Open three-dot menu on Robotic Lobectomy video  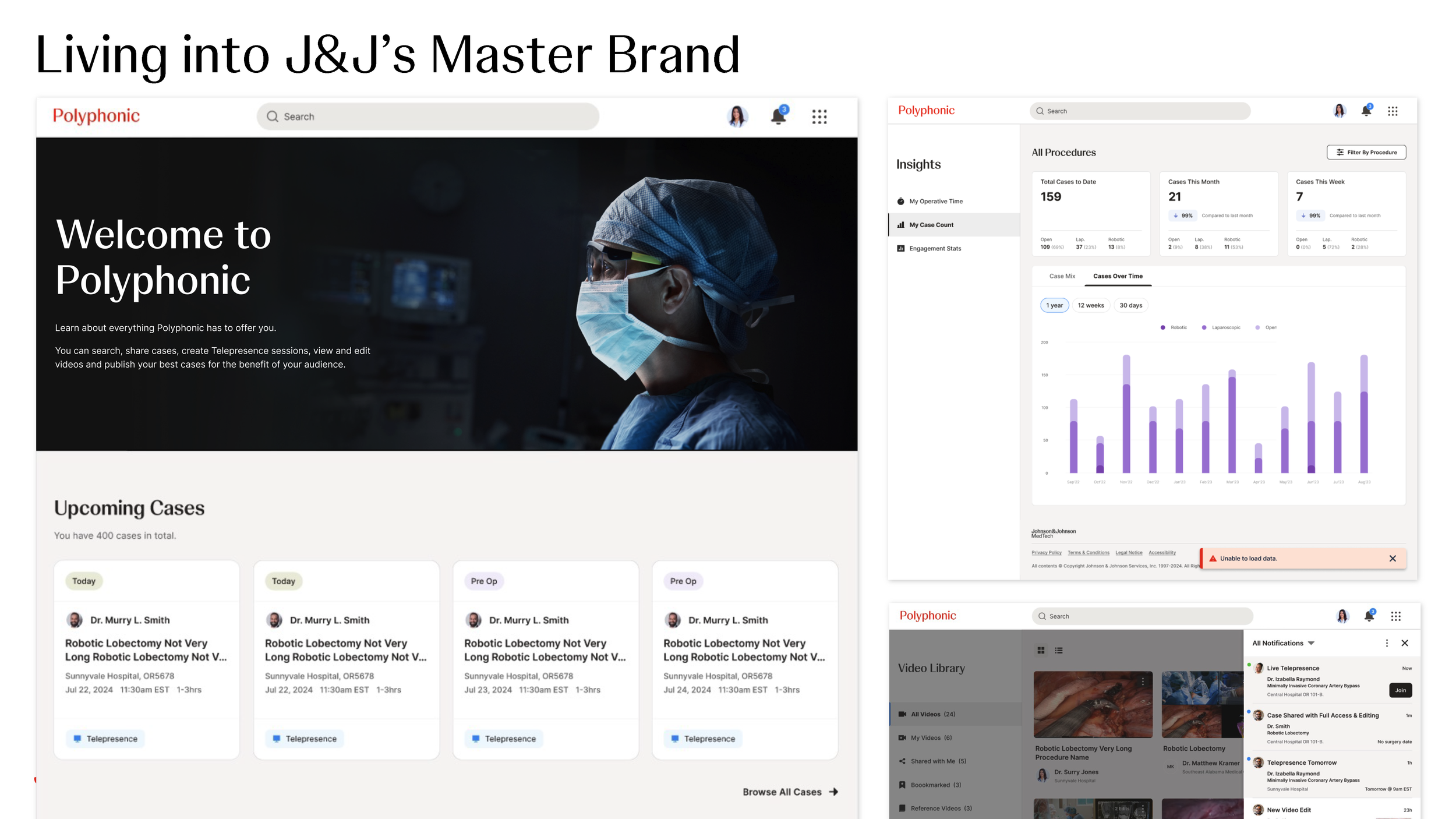[x=1143, y=681]
